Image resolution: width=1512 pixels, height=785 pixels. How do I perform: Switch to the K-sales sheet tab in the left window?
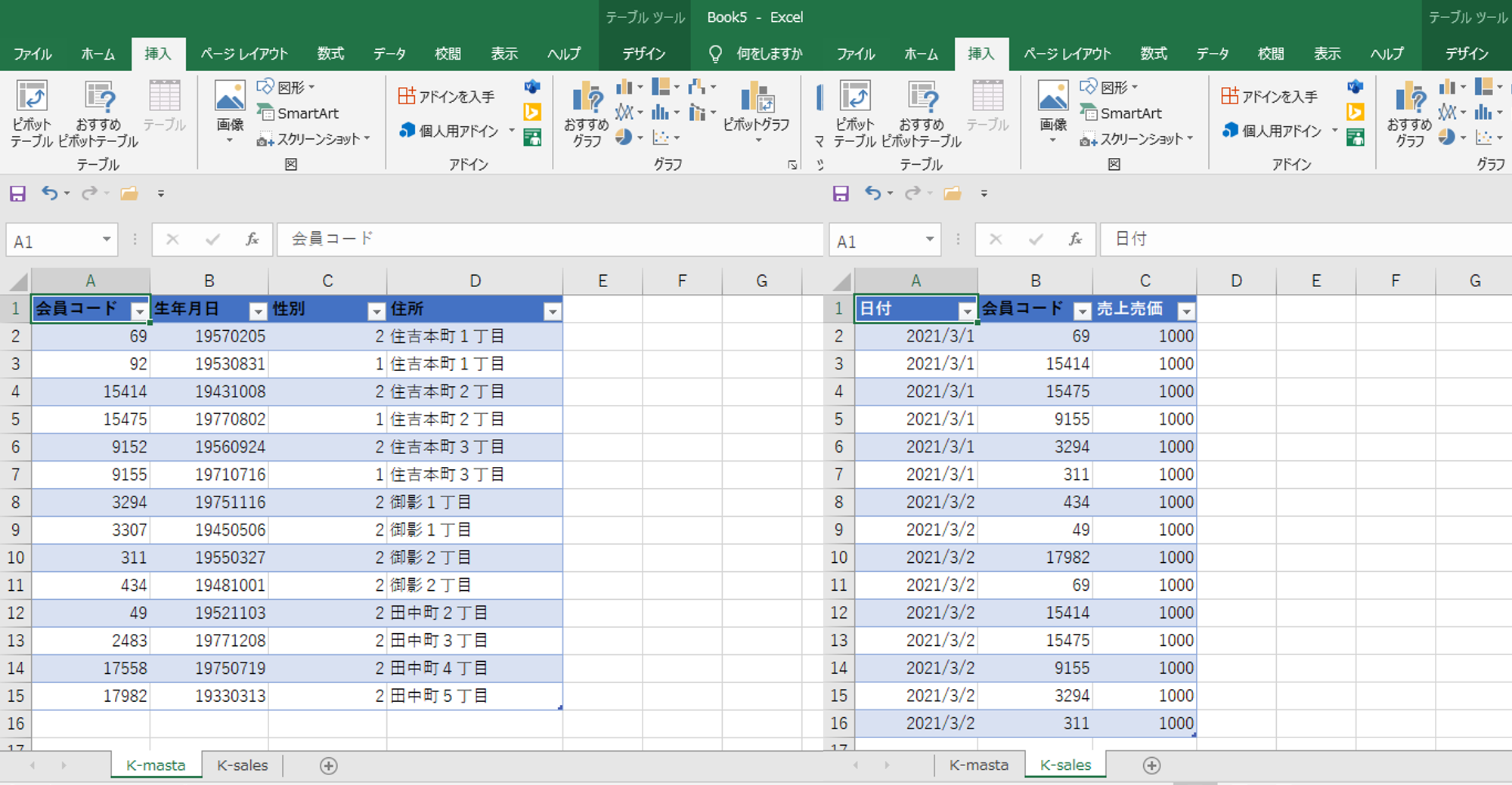pyautogui.click(x=242, y=765)
